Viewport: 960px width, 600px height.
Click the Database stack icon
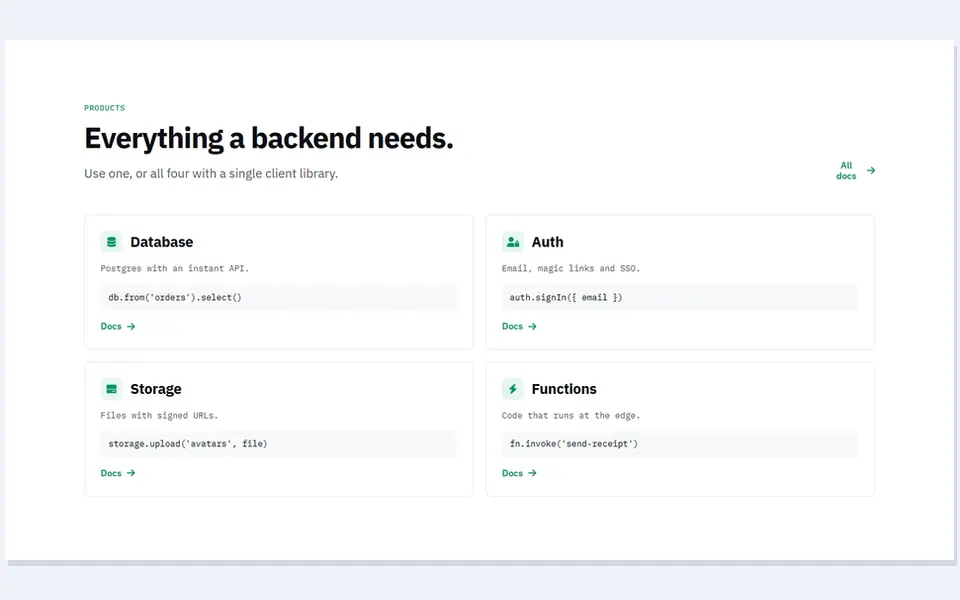point(111,242)
